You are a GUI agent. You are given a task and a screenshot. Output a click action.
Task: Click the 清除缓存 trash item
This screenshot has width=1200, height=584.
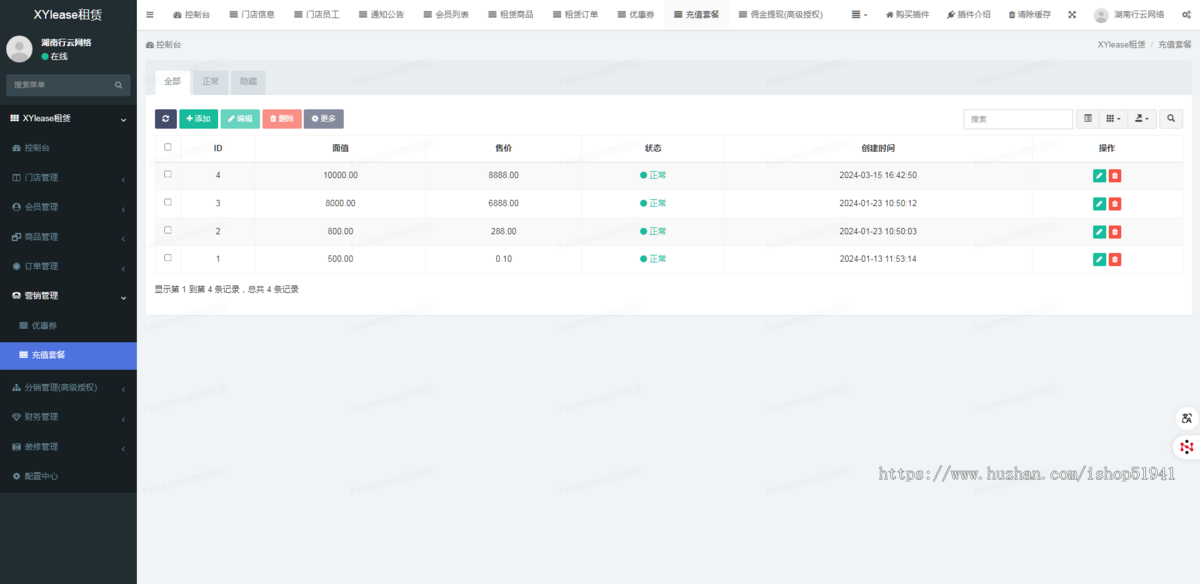pyautogui.click(x=1029, y=15)
